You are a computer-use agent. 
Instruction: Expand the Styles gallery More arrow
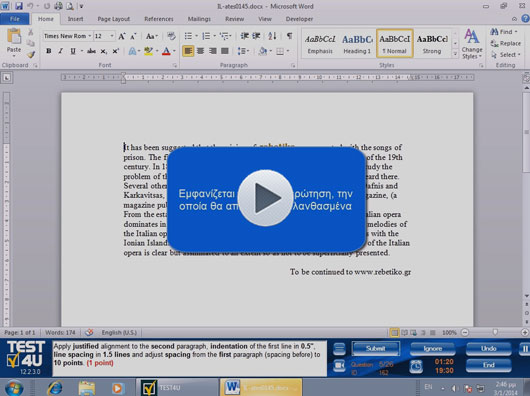pos(455,53)
